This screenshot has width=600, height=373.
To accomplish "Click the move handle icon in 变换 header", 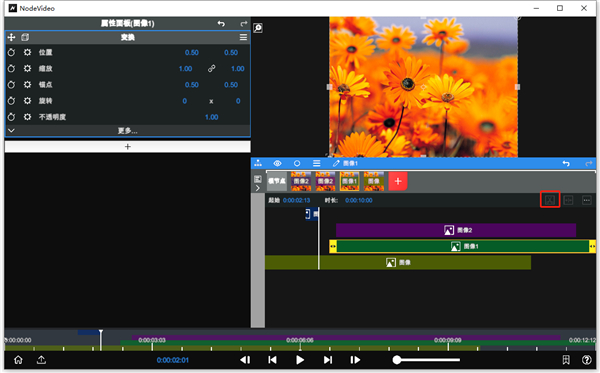I will (11, 37).
